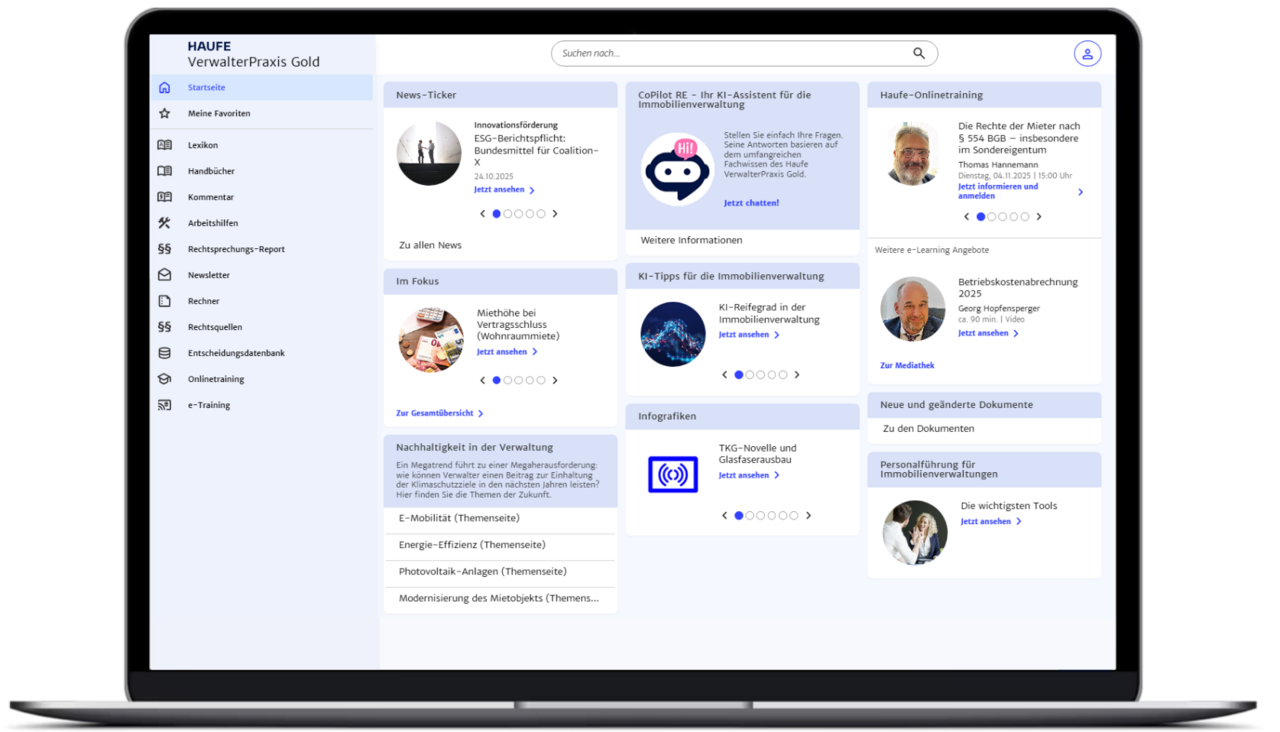The image size is (1280, 732).
Task: Open Meine Favoriten star icon
Action: tap(165, 114)
